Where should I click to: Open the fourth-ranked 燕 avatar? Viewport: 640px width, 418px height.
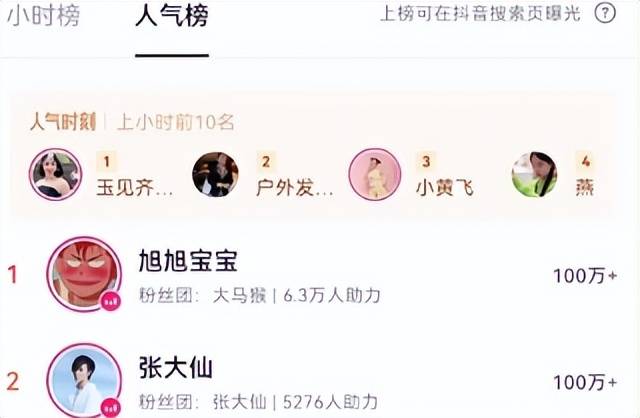click(535, 174)
